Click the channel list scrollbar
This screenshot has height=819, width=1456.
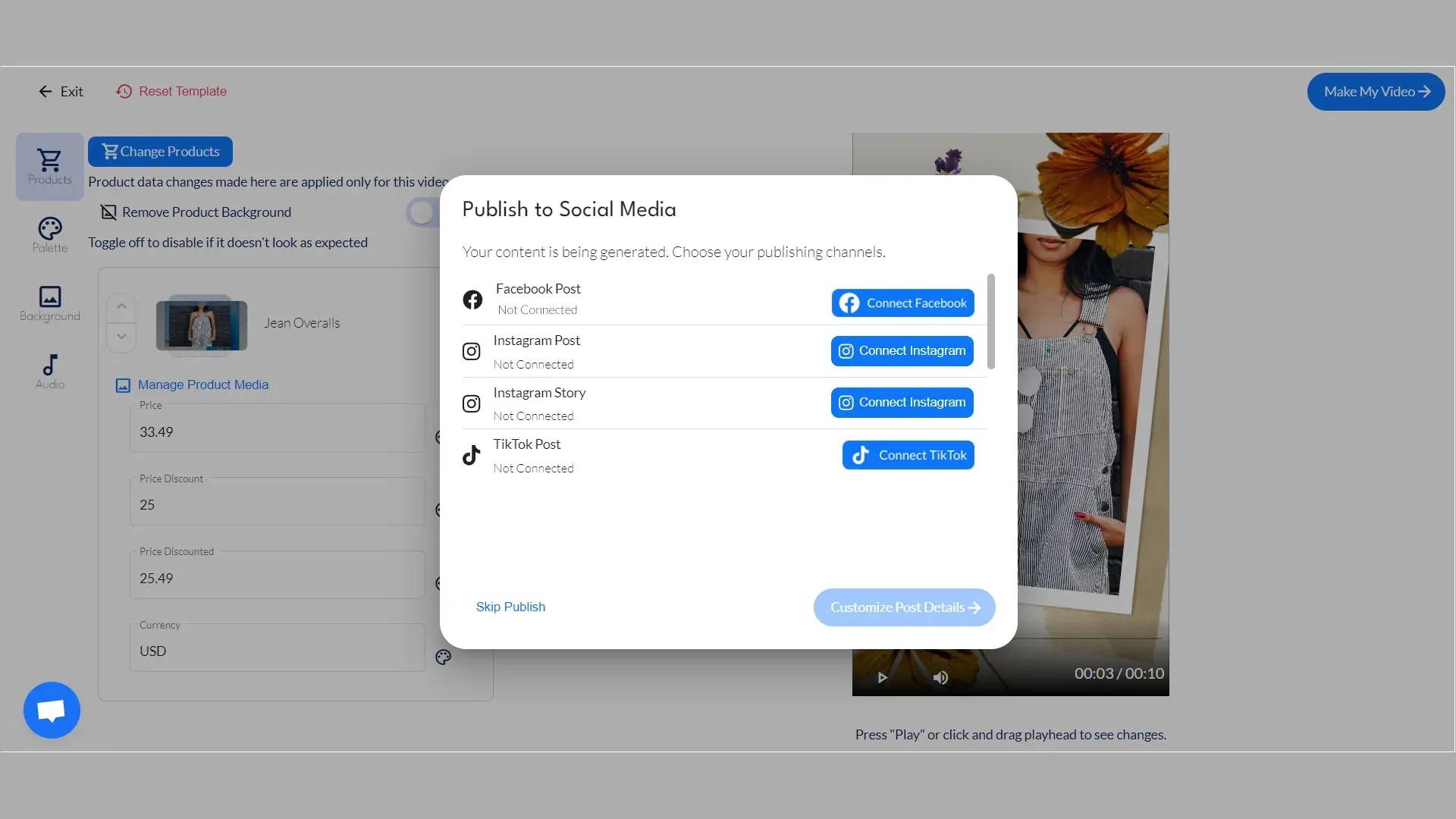point(990,322)
